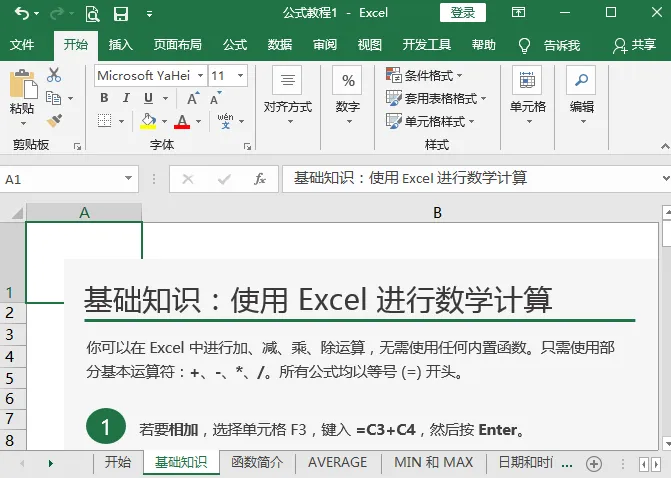Click the ribbon display options icon
The image size is (671, 478).
[518, 12]
